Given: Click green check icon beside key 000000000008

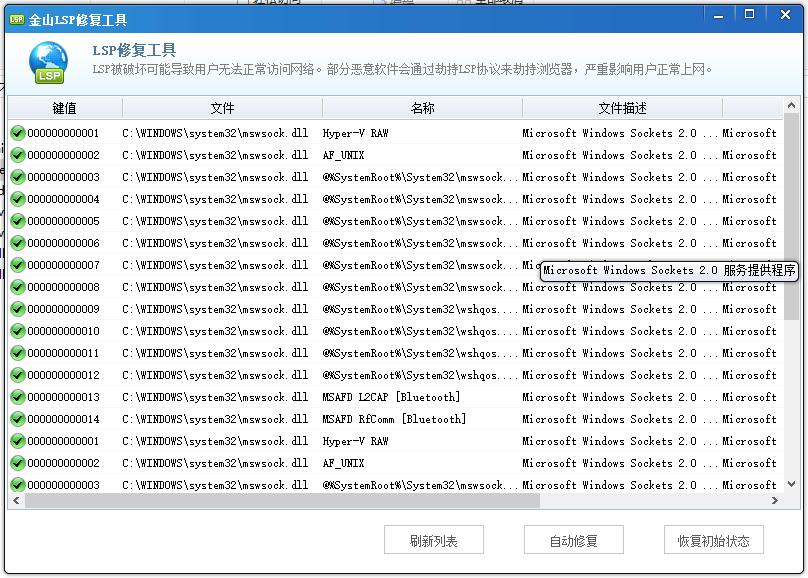Looking at the screenshot, I should (x=18, y=287).
